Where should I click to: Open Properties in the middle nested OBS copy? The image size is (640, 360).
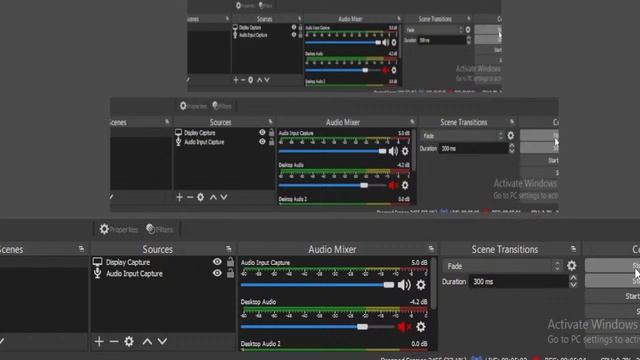[193, 106]
